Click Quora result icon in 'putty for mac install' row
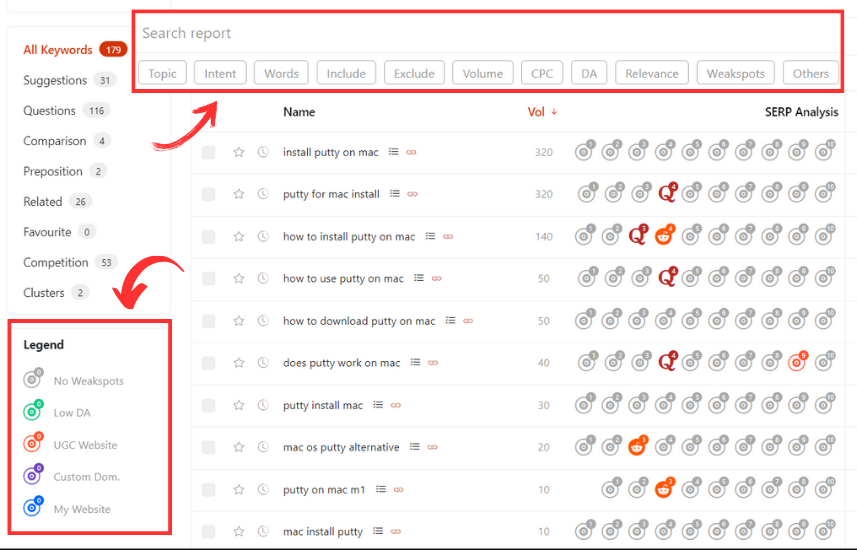 click(667, 192)
